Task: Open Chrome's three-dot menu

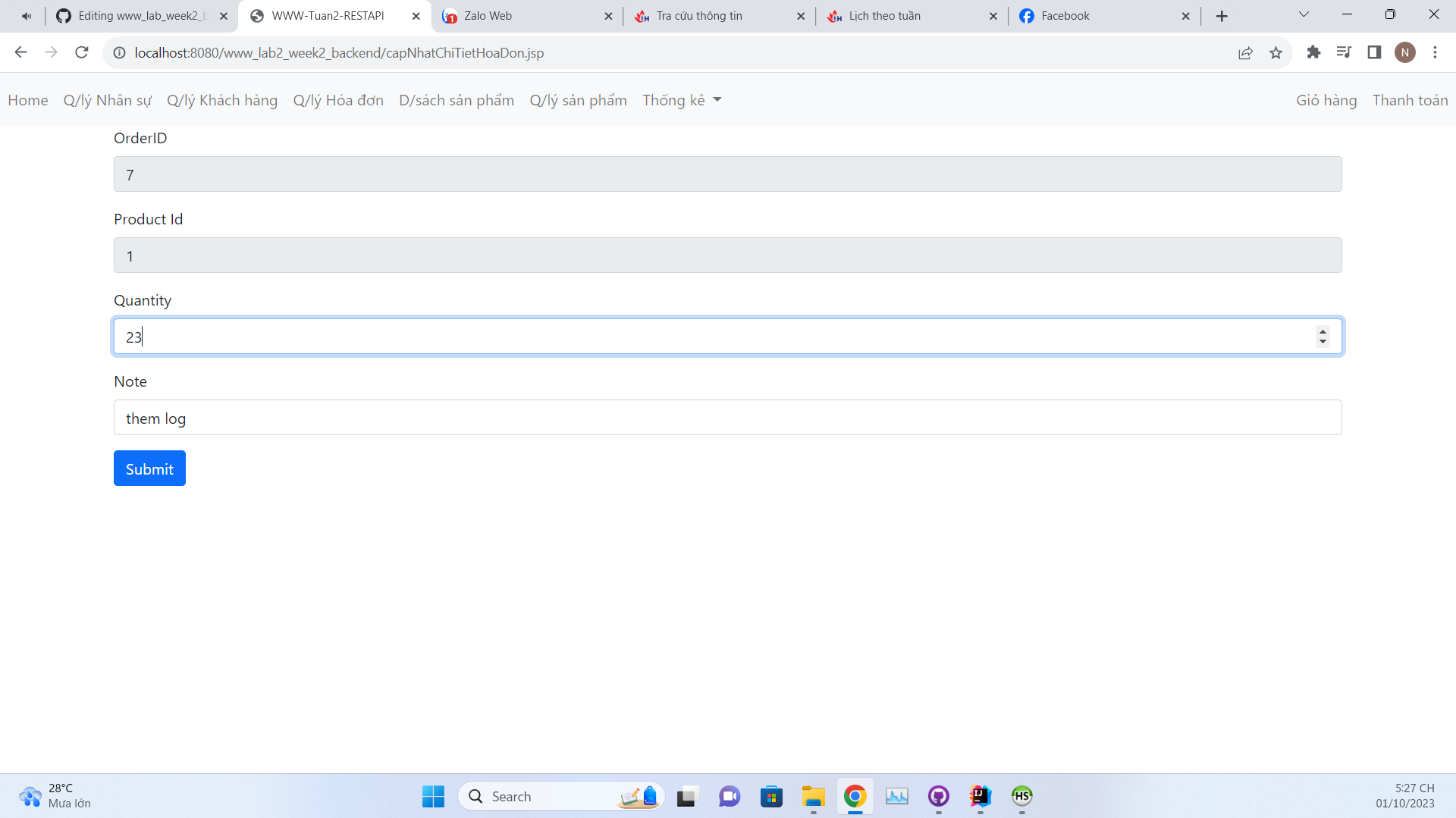Action: 1435,52
